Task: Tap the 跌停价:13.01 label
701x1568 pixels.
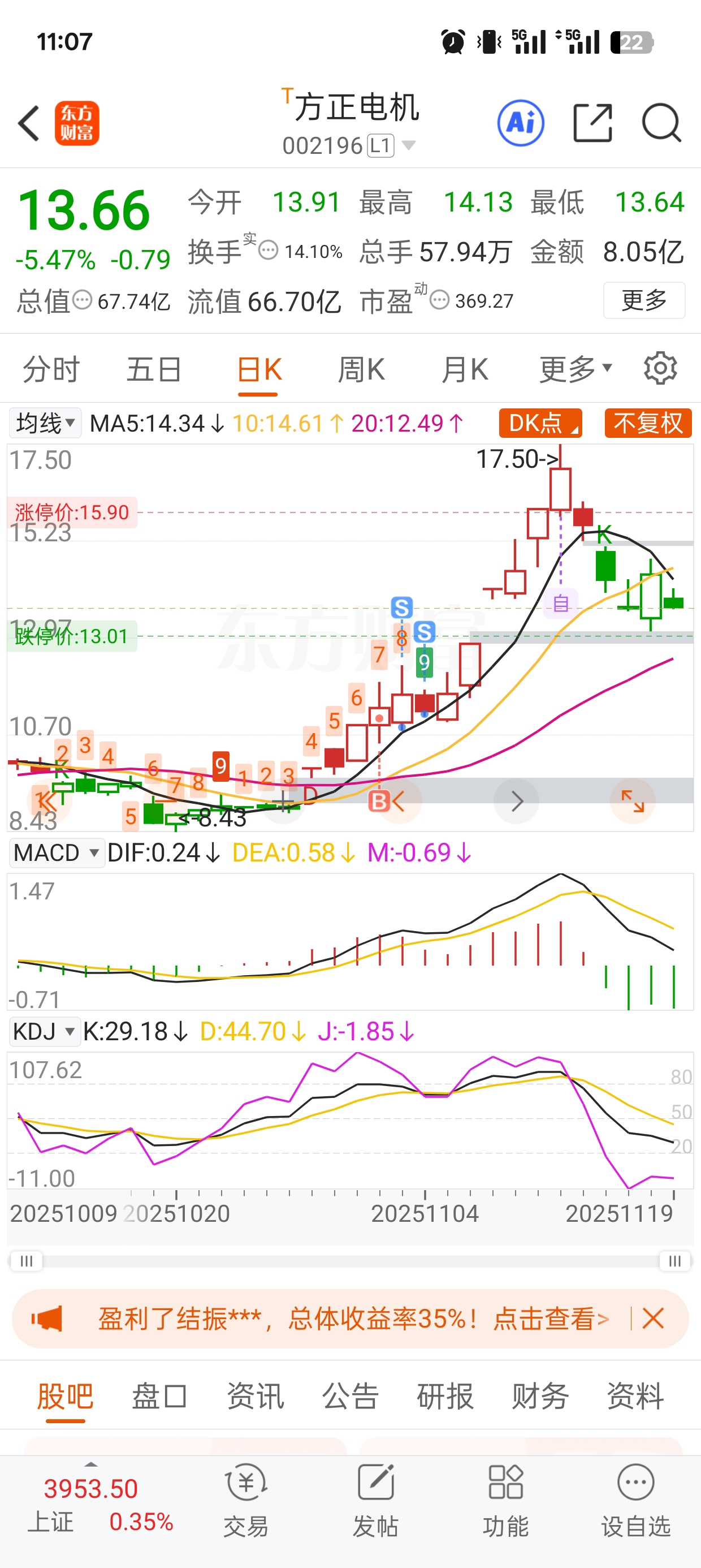Action: (x=72, y=637)
